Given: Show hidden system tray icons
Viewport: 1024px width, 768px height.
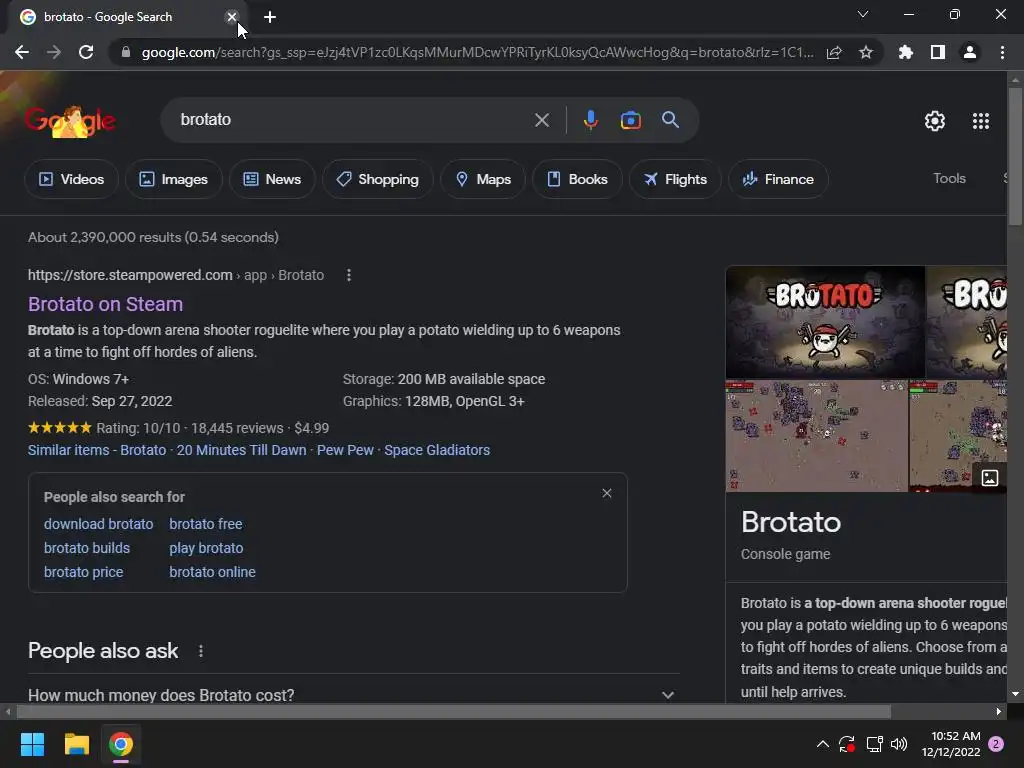Looking at the screenshot, I should click(x=823, y=744).
